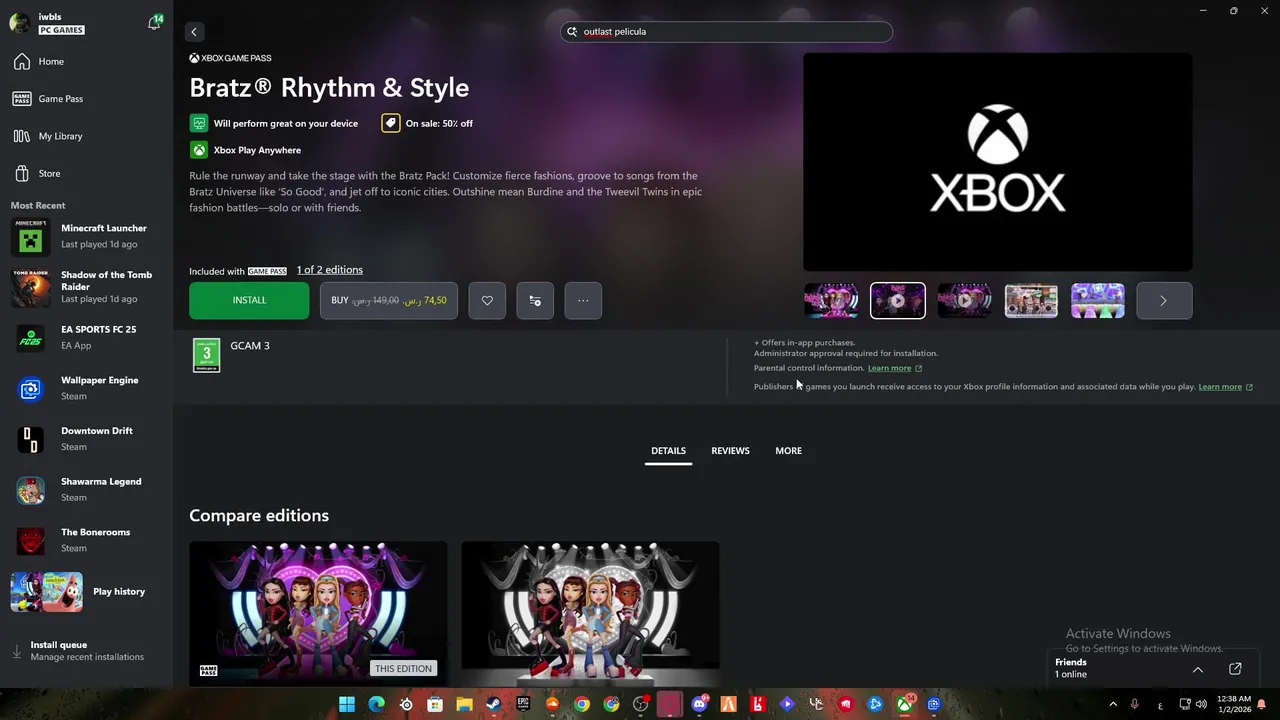Click the iwbls profile avatar

[x=20, y=24]
